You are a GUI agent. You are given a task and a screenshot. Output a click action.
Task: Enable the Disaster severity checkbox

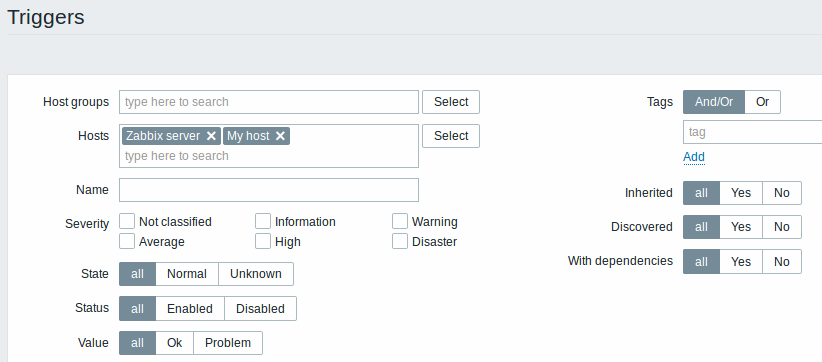[400, 241]
